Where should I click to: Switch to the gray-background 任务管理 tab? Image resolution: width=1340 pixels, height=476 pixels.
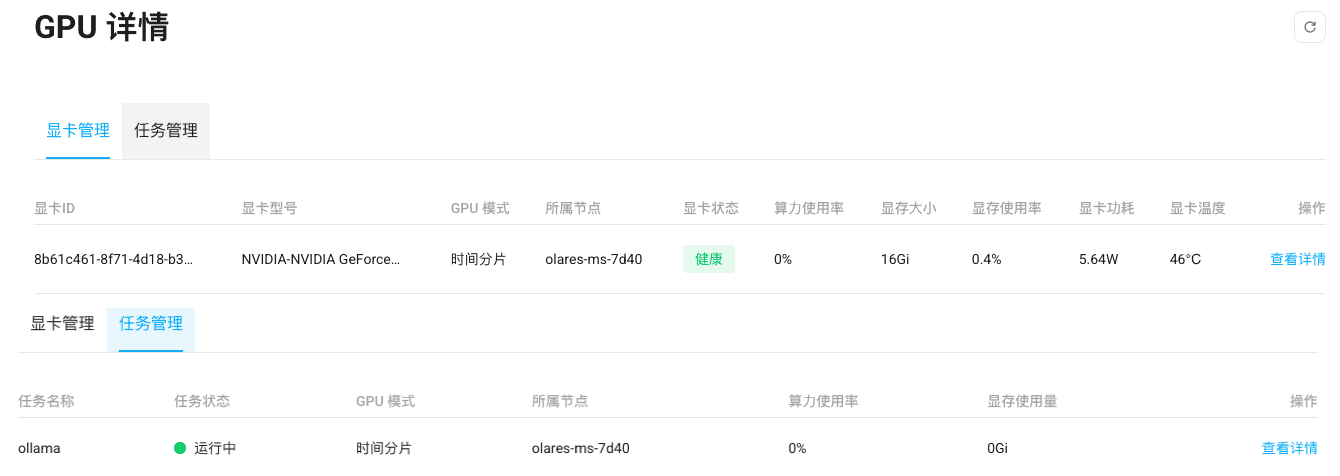point(166,130)
